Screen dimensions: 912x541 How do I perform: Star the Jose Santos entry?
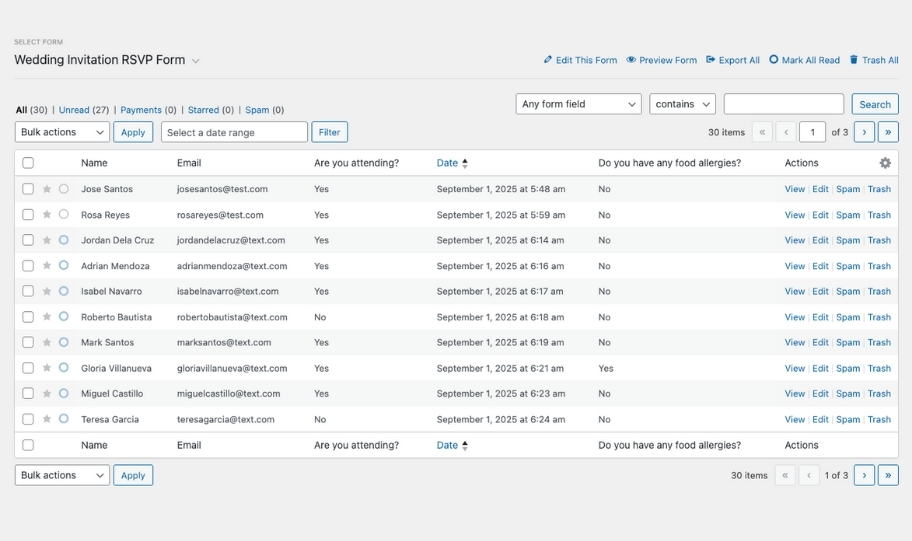(46, 189)
